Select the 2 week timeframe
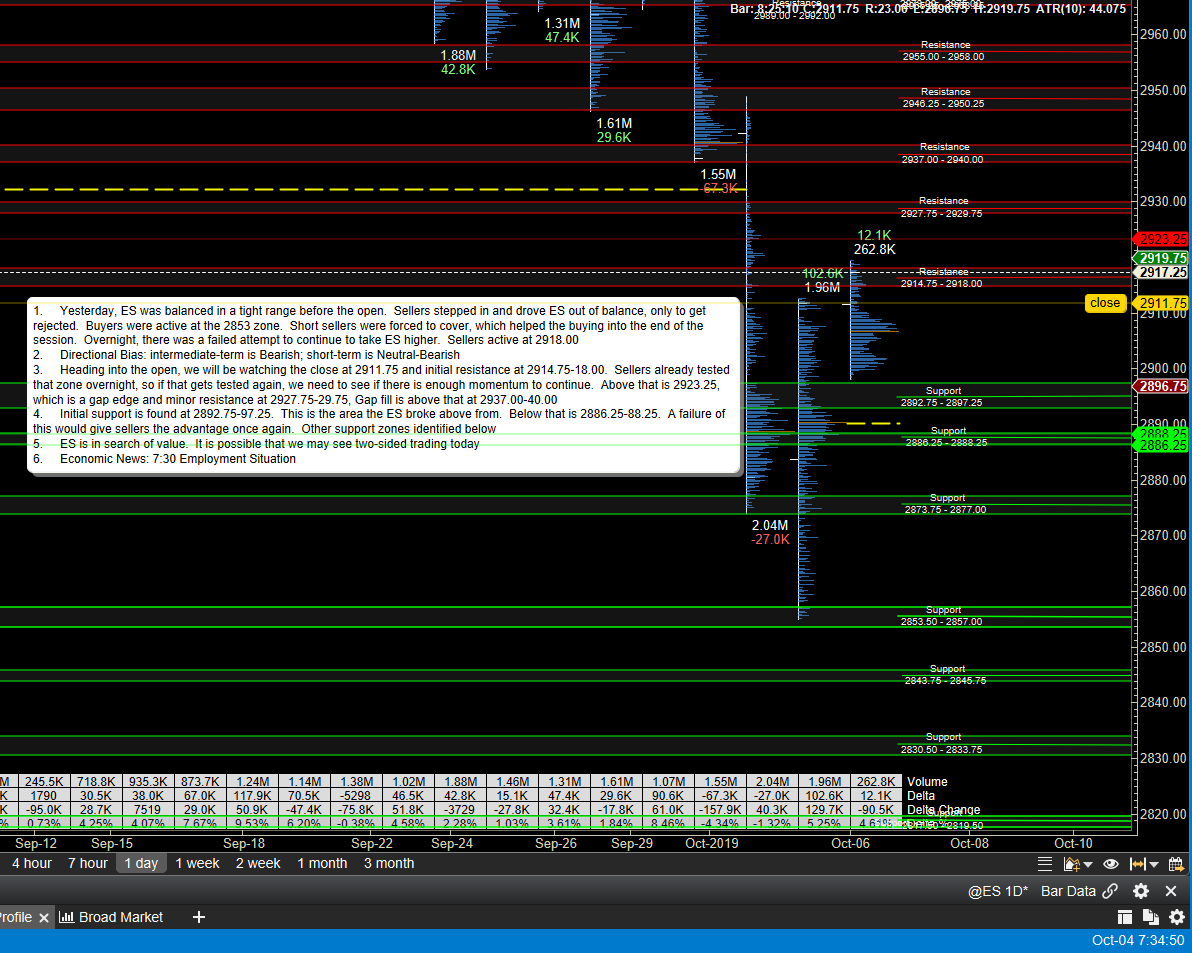The image size is (1192, 953). [x=258, y=863]
